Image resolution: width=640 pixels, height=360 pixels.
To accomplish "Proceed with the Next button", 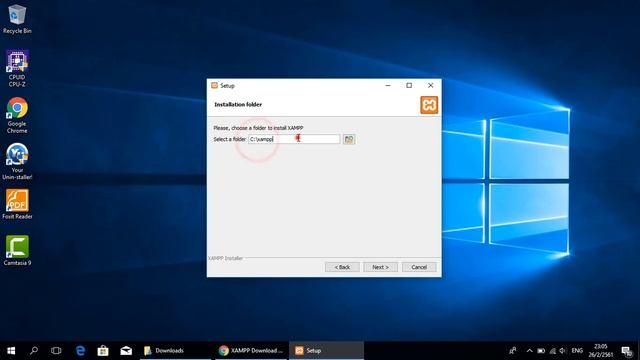I will point(380,267).
